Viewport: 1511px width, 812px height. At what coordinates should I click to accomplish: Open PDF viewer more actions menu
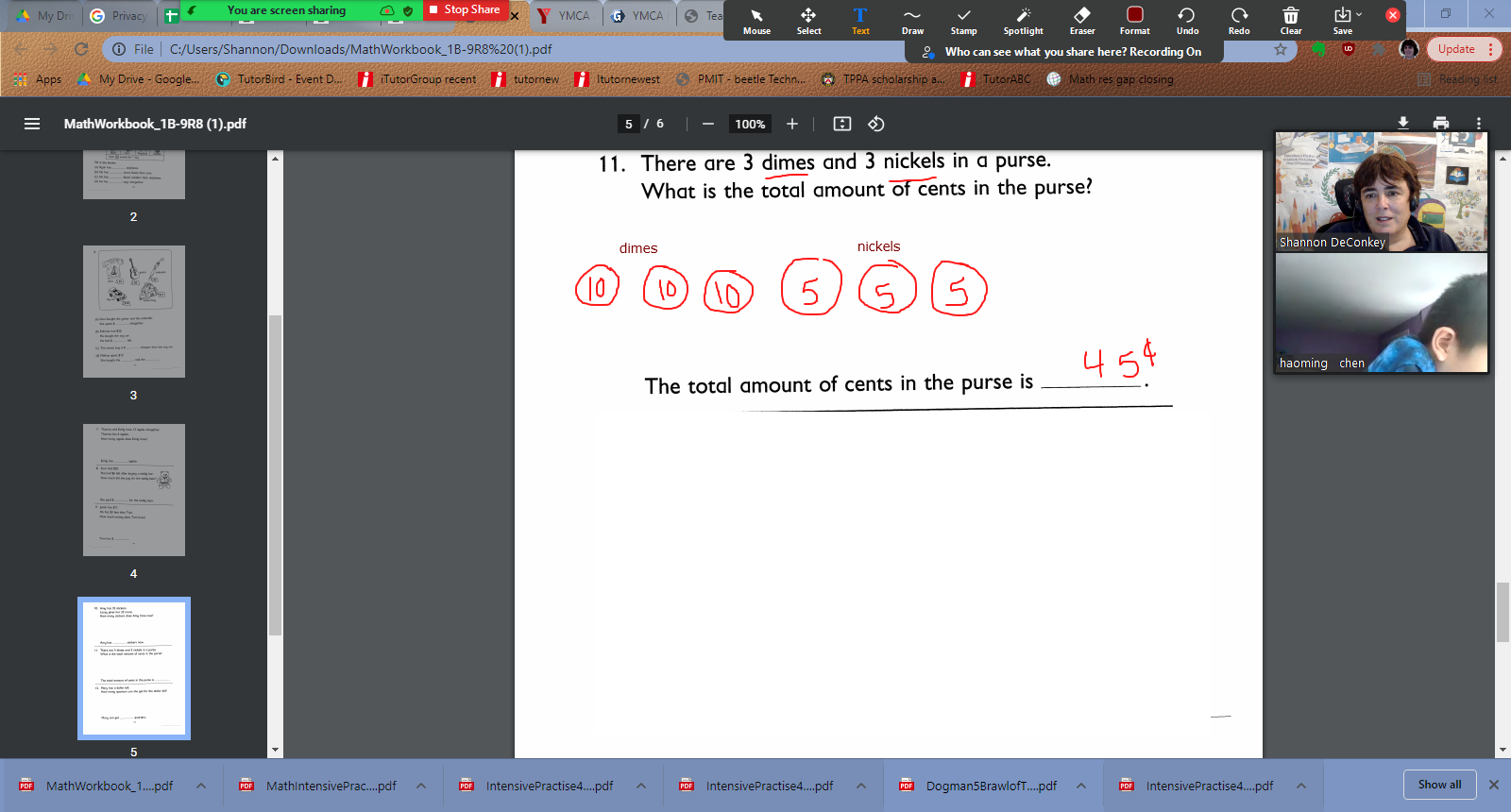point(1479,124)
